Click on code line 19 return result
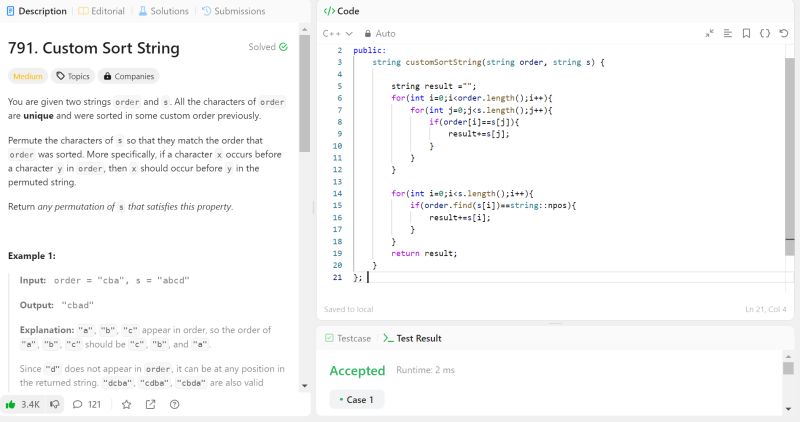Image resolution: width=800 pixels, height=422 pixels. [x=424, y=253]
